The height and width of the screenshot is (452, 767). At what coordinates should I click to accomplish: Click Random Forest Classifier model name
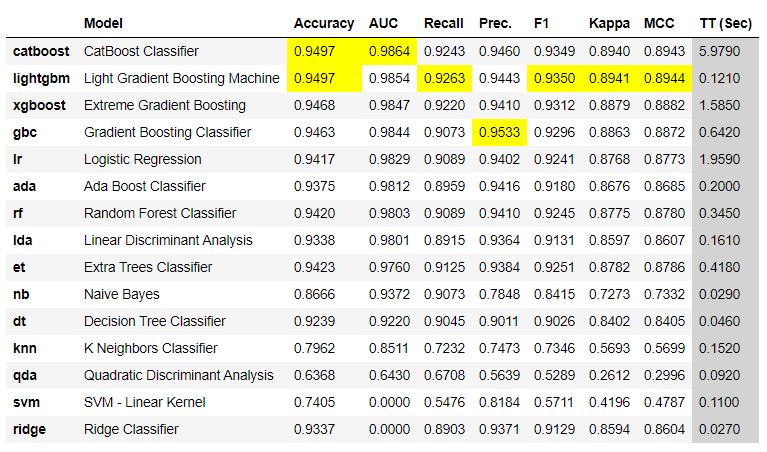[x=160, y=213]
